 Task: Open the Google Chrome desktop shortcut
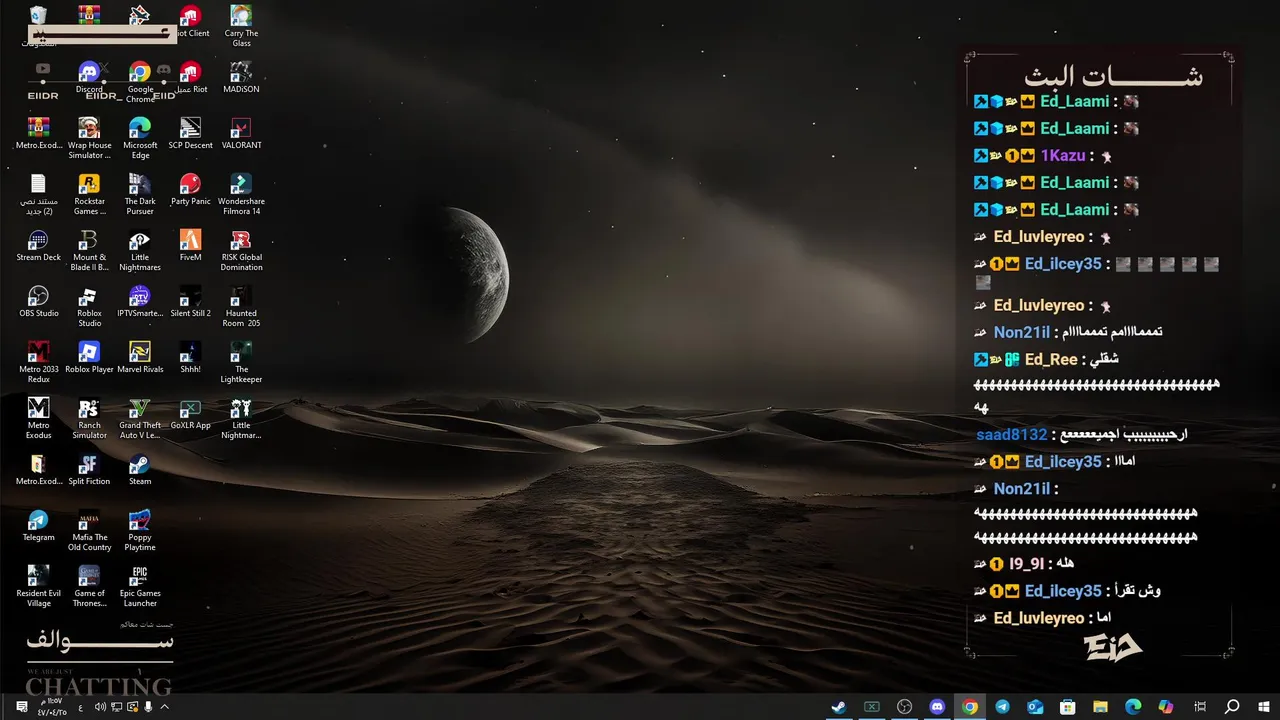click(x=140, y=82)
